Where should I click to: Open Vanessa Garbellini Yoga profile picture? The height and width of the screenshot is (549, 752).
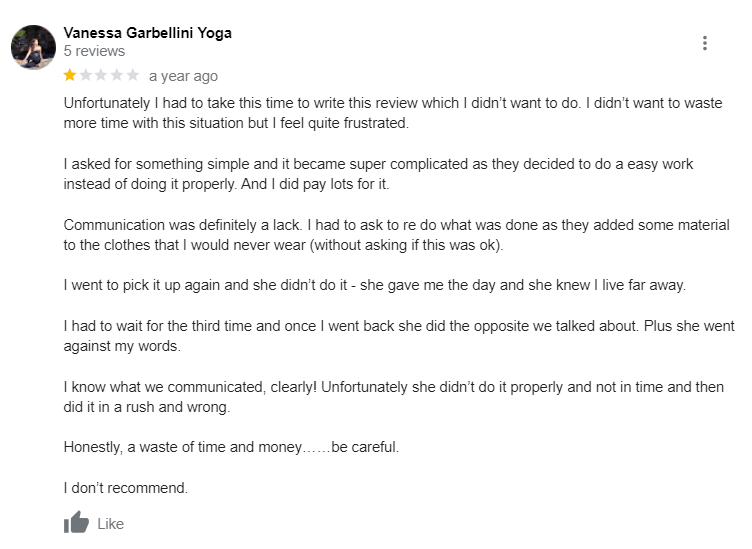coord(33,47)
